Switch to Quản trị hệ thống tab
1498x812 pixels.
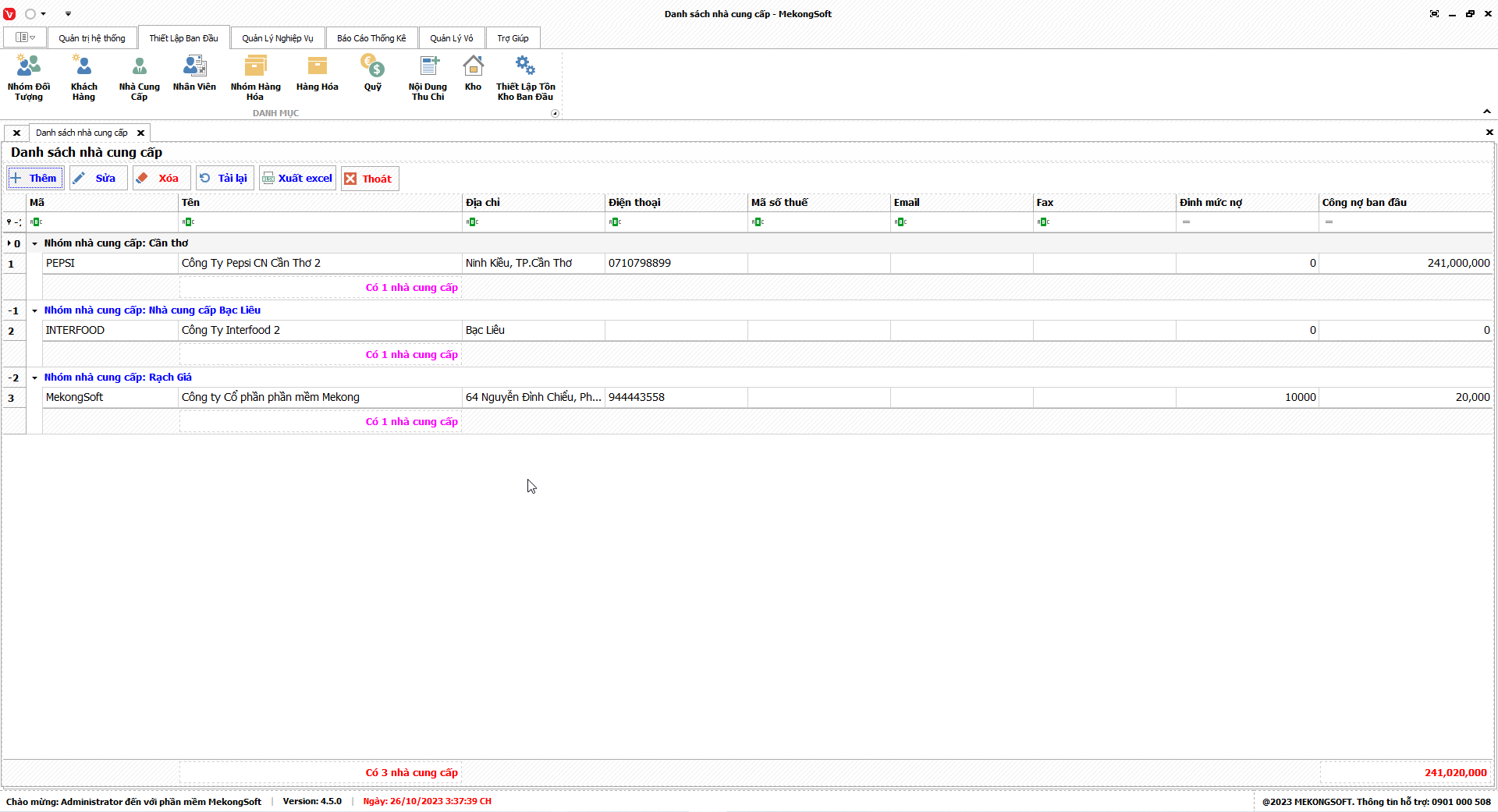(92, 38)
